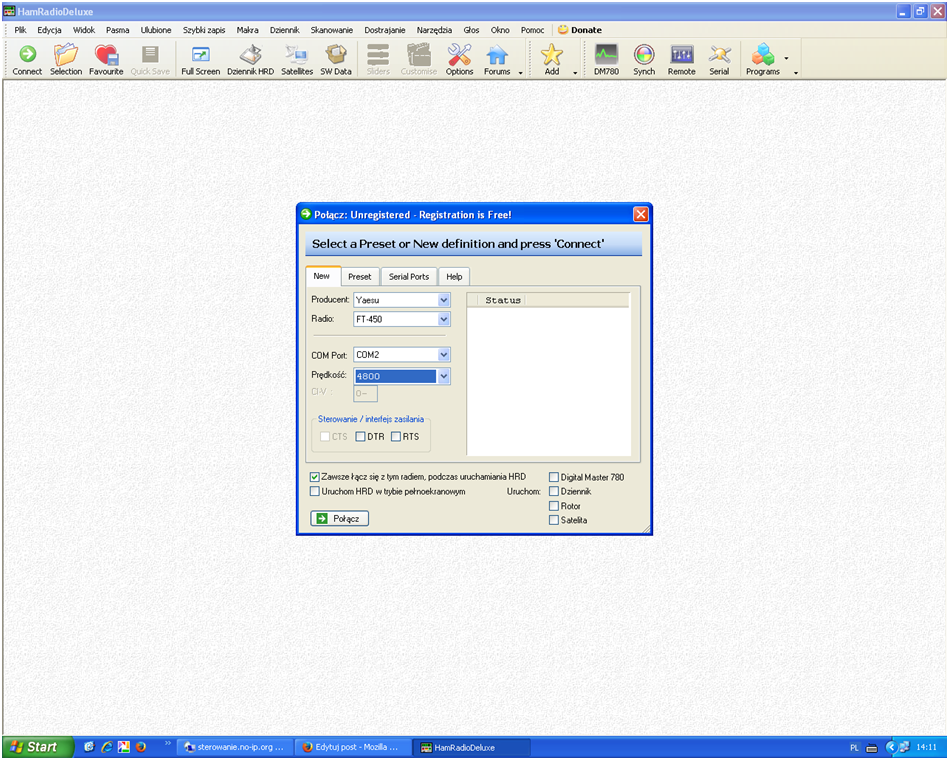Open the Makra menu
Image resolution: width=949 pixels, height=760 pixels.
(x=248, y=30)
